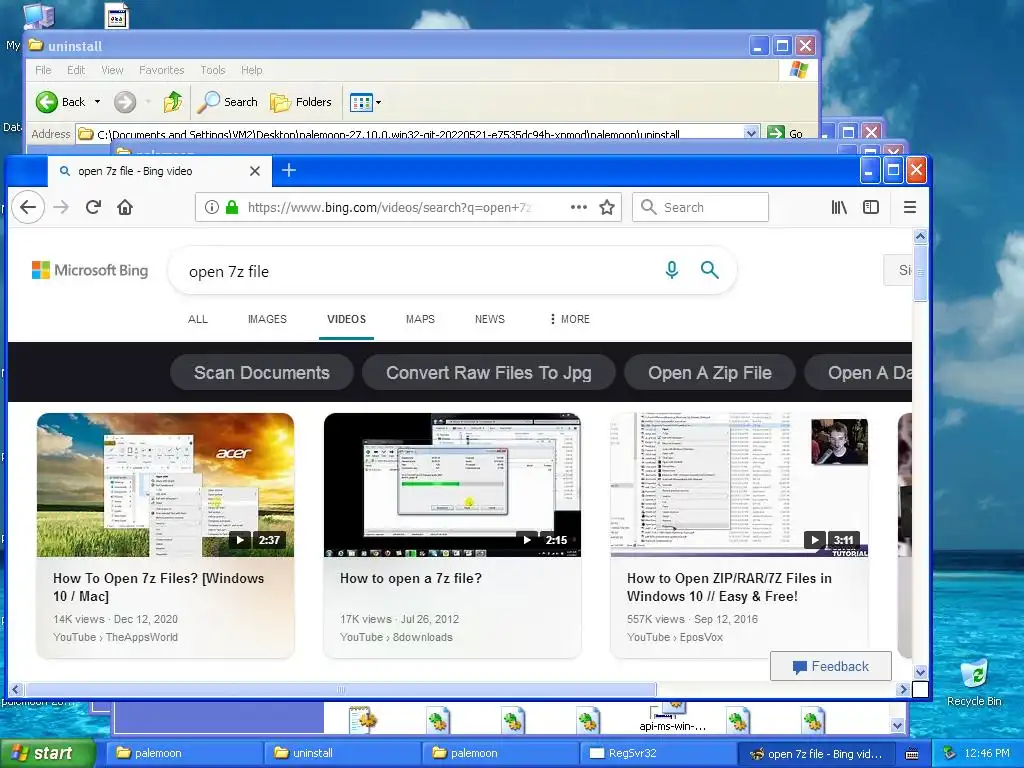Close the 'open 7z file' tab
Image resolution: width=1024 pixels, height=768 pixels.
[x=255, y=171]
